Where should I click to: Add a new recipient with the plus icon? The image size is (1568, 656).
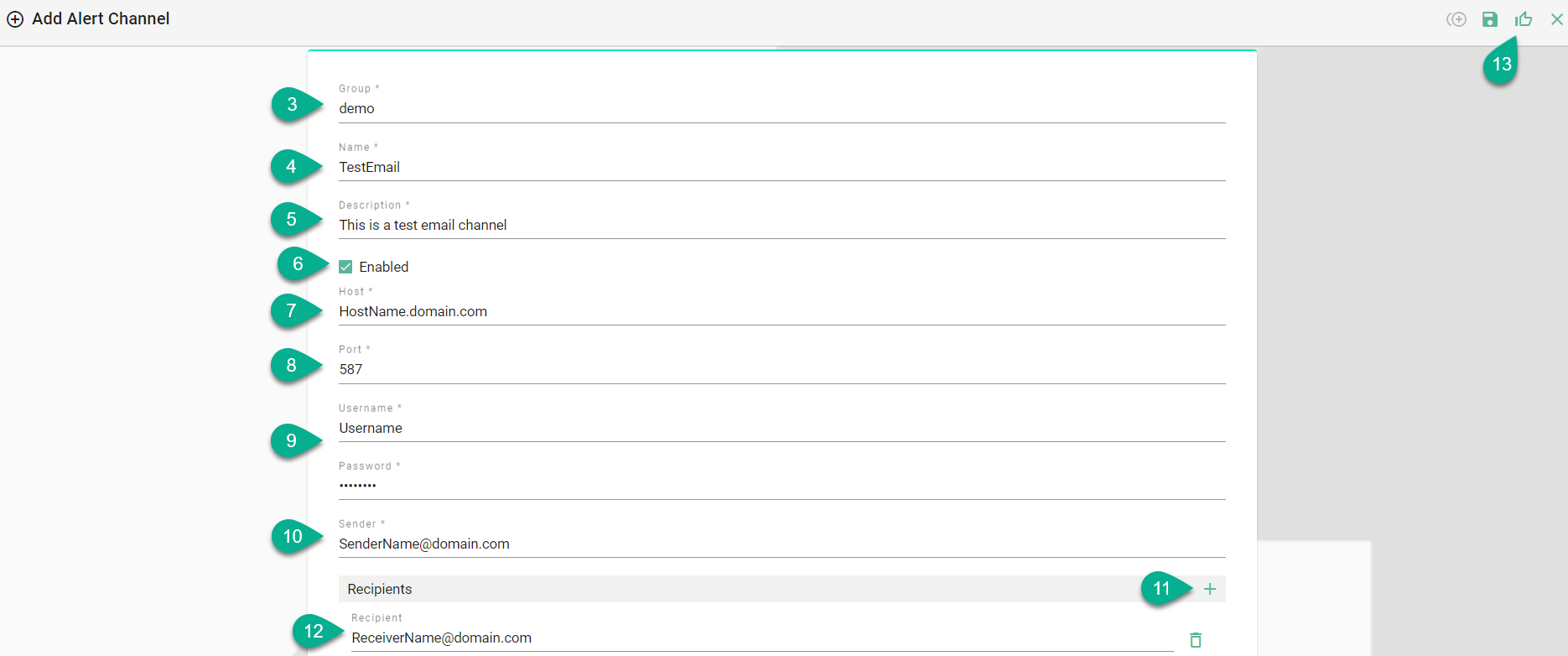1209,589
